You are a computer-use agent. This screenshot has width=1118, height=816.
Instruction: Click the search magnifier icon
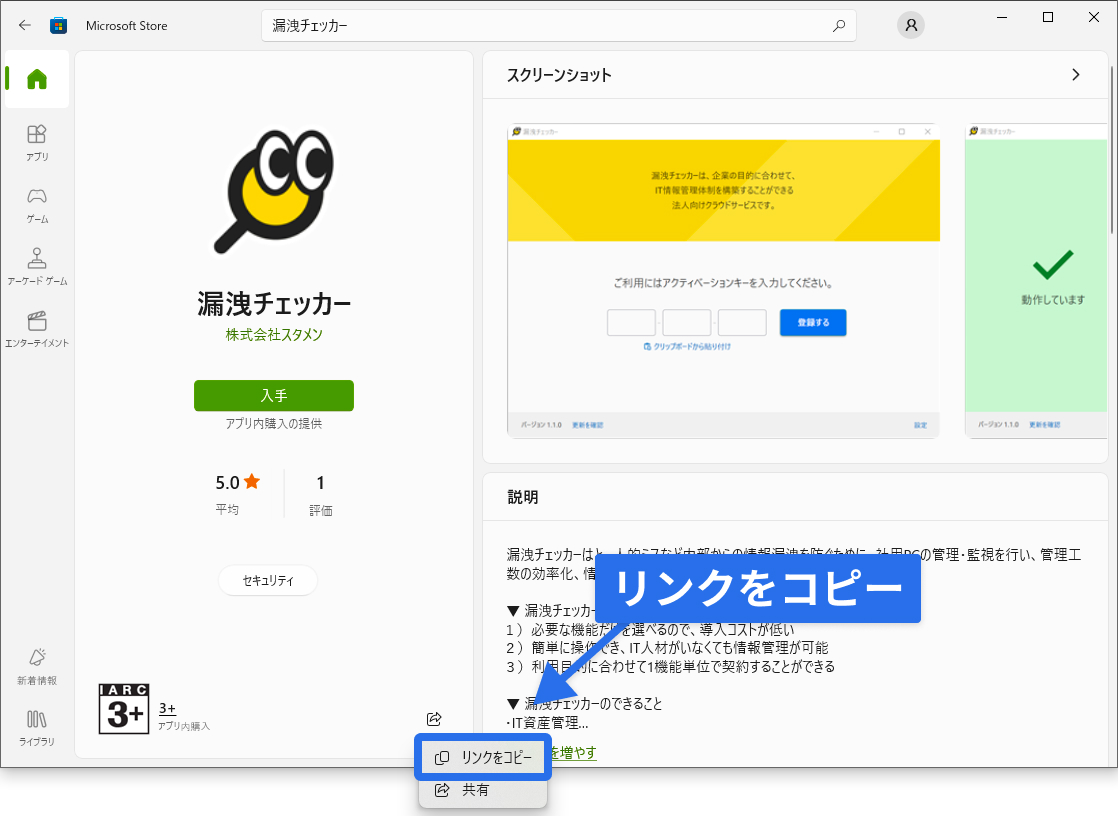pyautogui.click(x=839, y=26)
